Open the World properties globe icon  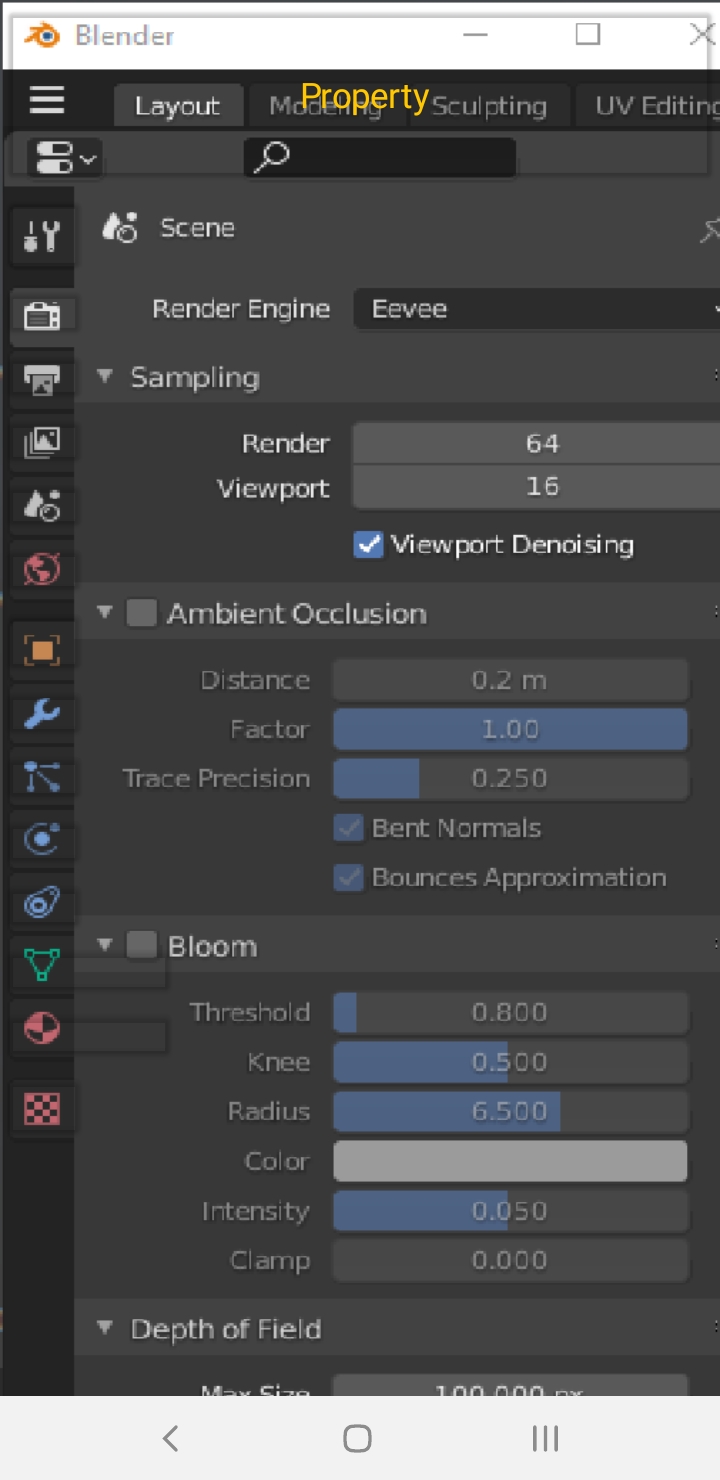(x=41, y=570)
